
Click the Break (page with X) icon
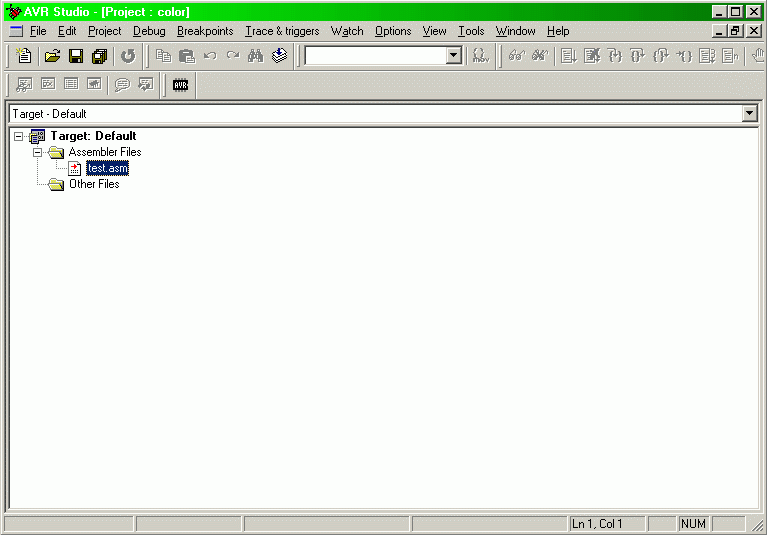pyautogui.click(x=592, y=56)
